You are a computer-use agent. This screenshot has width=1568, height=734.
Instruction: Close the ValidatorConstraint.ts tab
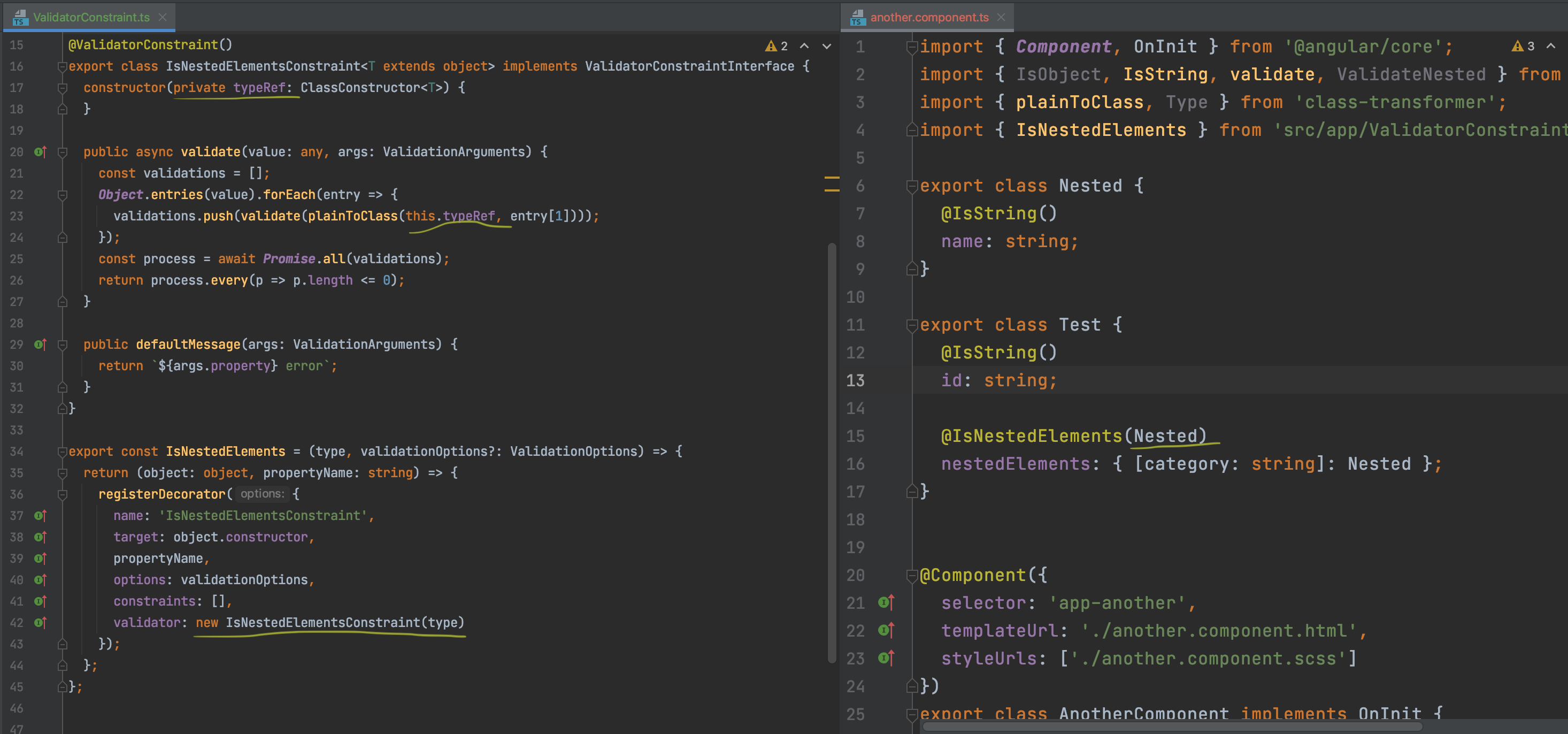(x=163, y=17)
